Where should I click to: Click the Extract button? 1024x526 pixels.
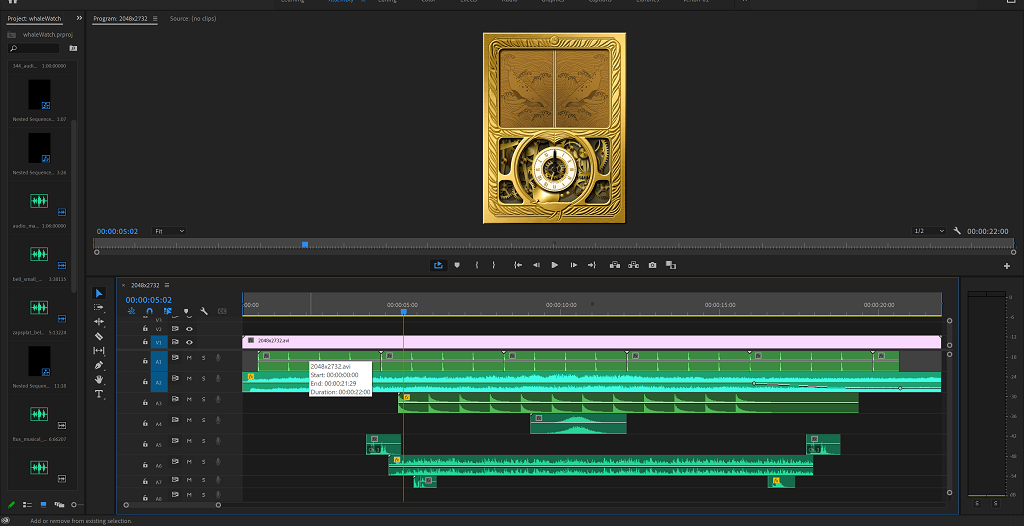pos(633,265)
